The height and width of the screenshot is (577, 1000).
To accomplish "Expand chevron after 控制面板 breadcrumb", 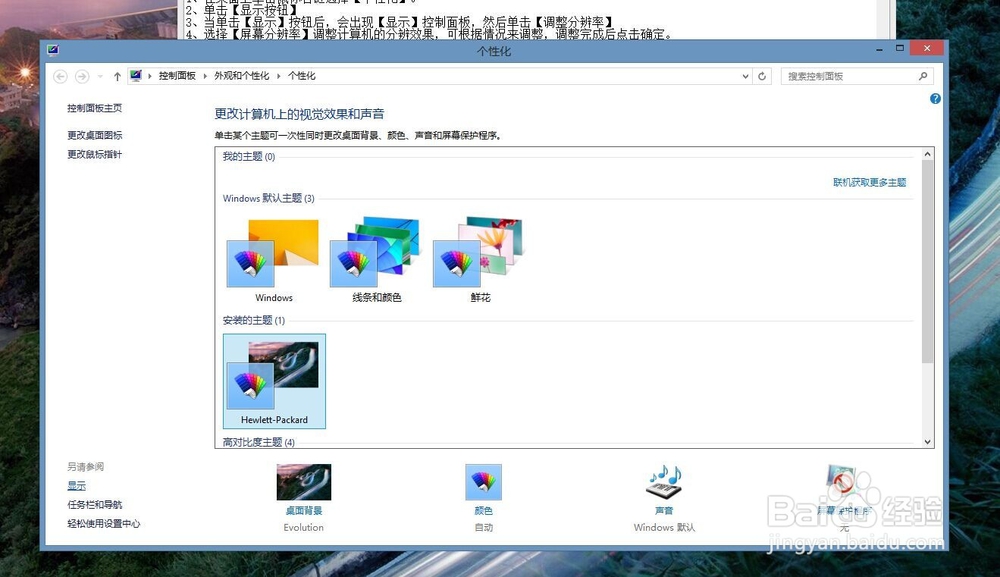I will [205, 76].
